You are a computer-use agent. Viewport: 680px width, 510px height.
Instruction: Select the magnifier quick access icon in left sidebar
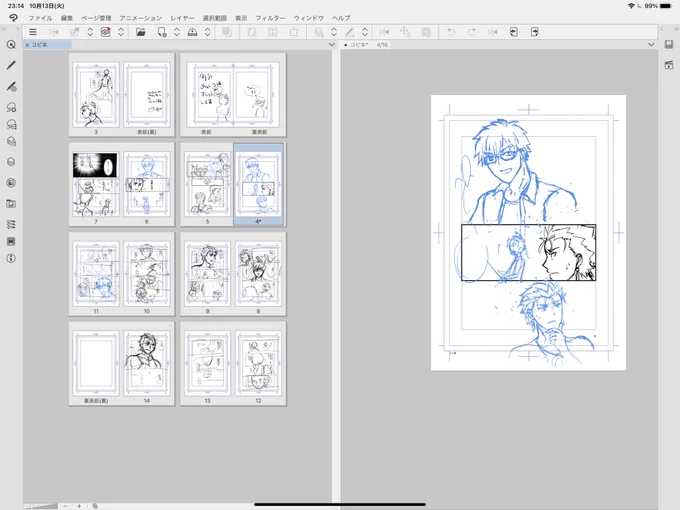coord(11,45)
